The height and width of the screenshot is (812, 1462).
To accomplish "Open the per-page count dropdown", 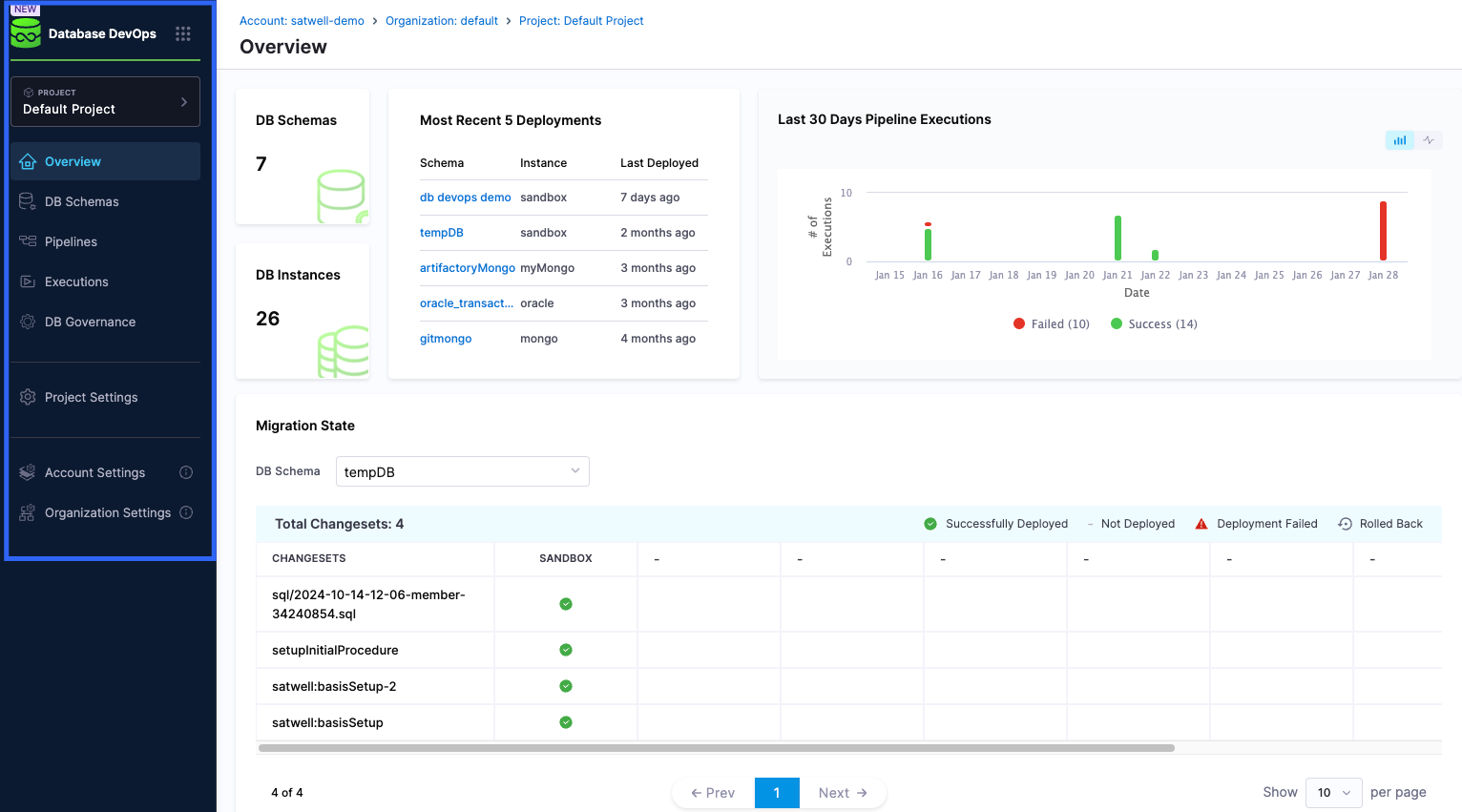I will [x=1333, y=792].
